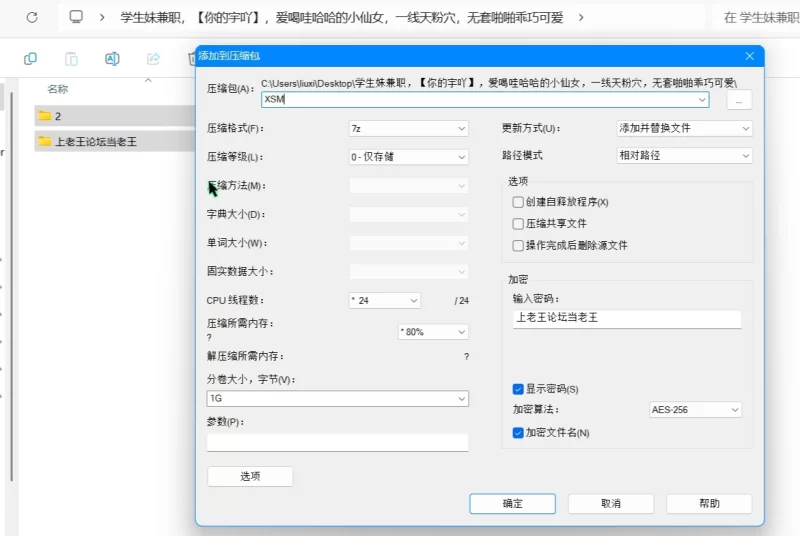Viewport: 800px width, 536px height.
Task: Open the archive name history dropdown arrow
Action: tap(702, 99)
